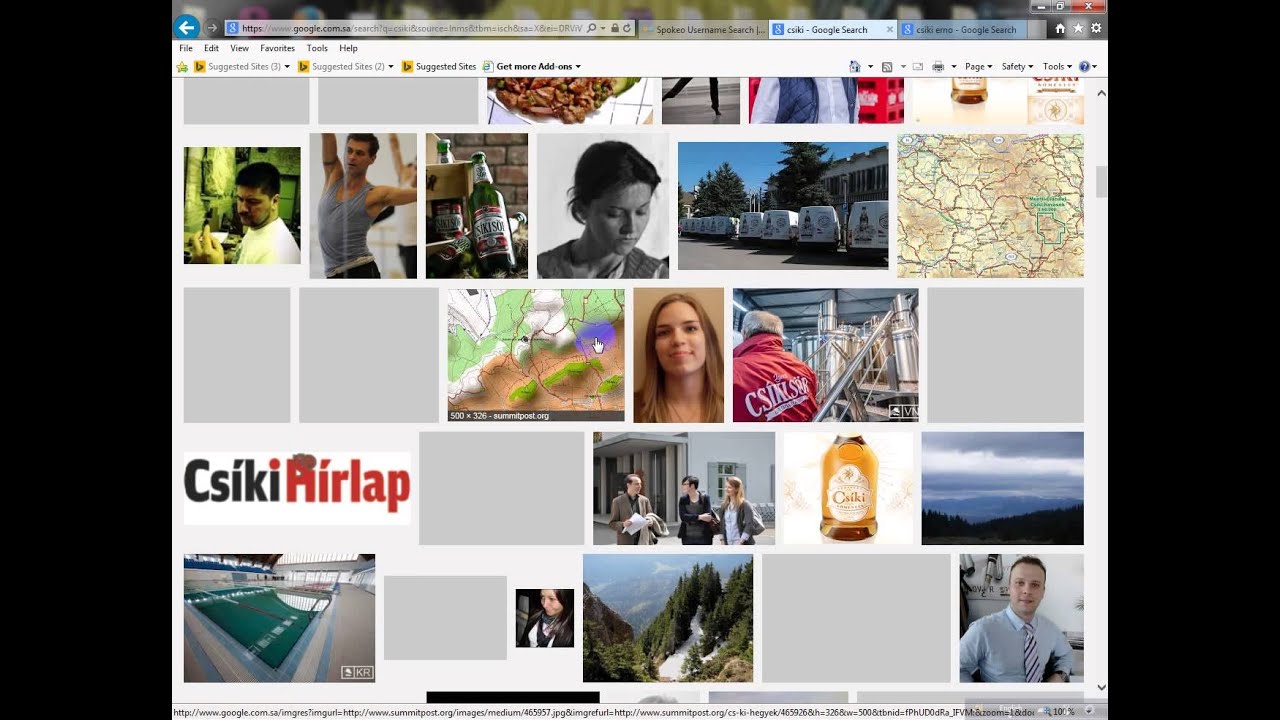The image size is (1280, 720).
Task: Open the View menu
Action: tap(239, 48)
